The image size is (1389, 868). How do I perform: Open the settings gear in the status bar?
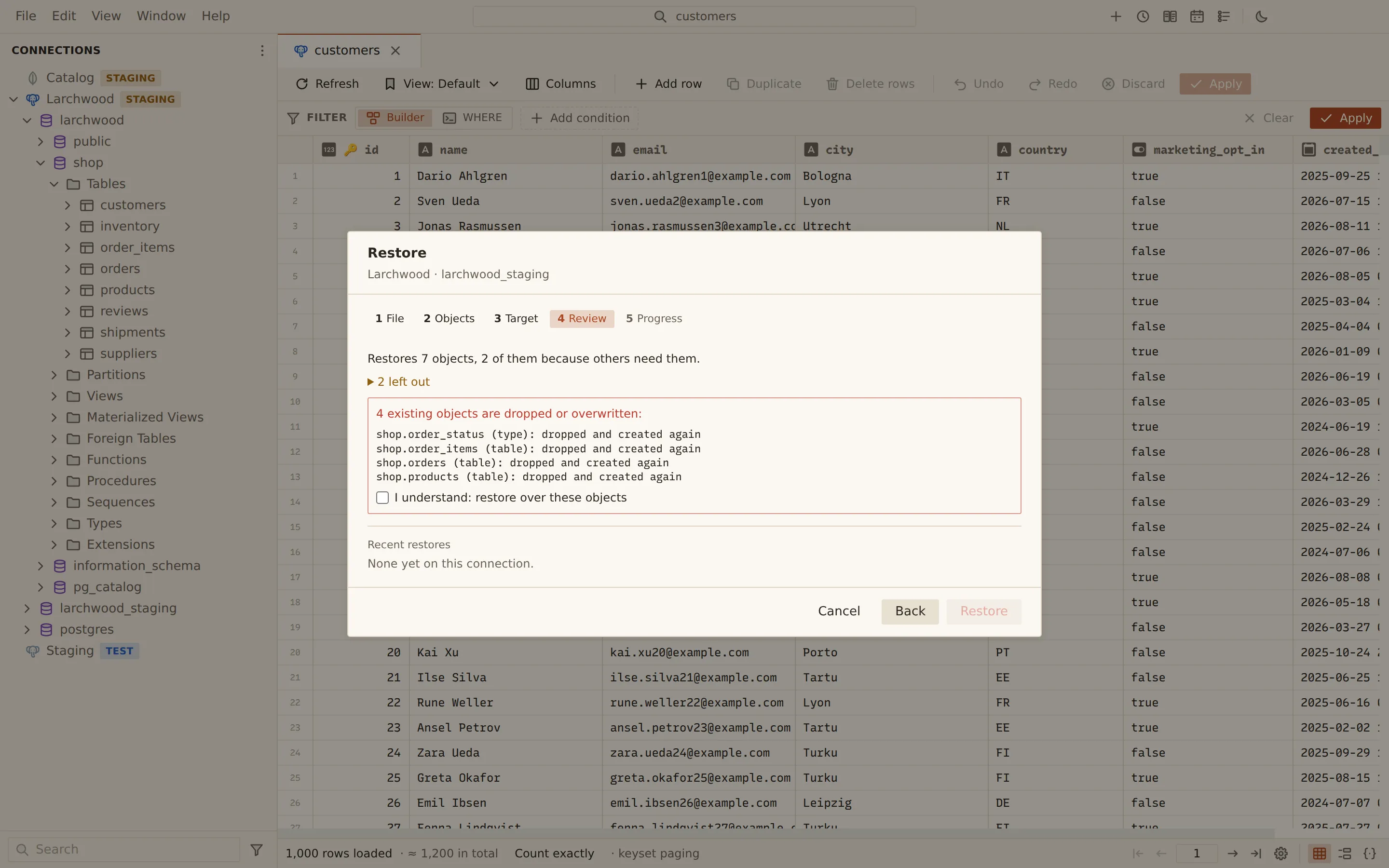tap(1280, 854)
